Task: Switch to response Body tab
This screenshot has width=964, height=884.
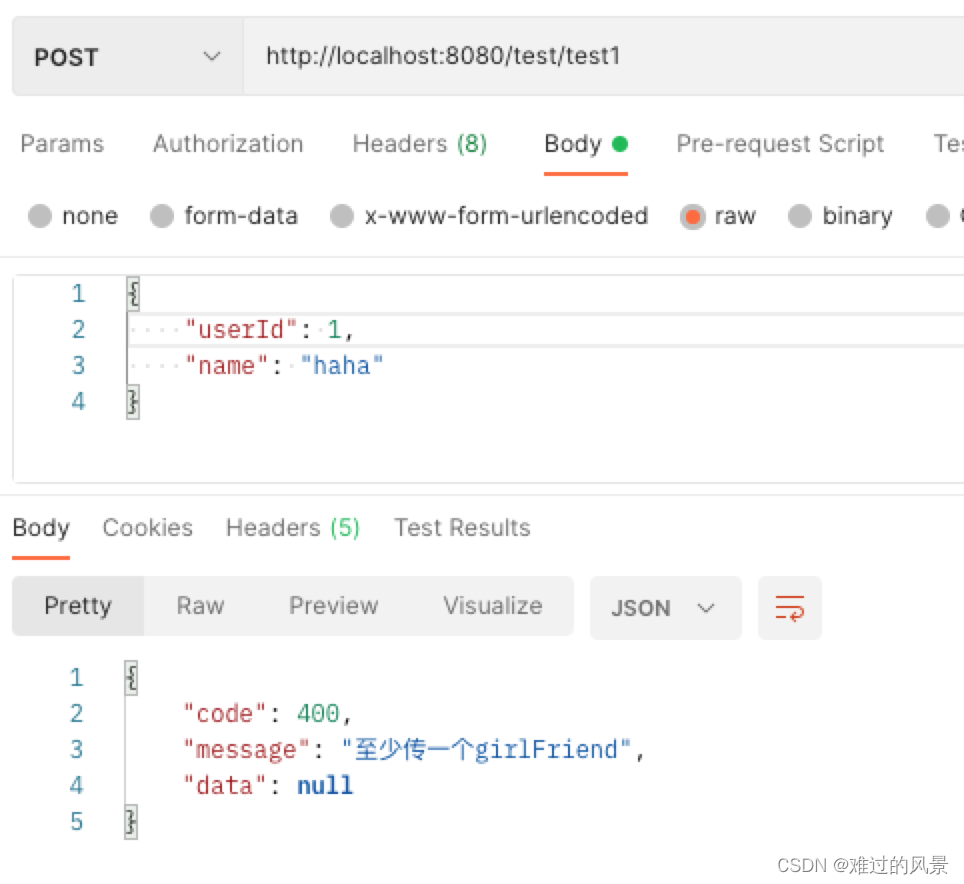Action: click(41, 528)
